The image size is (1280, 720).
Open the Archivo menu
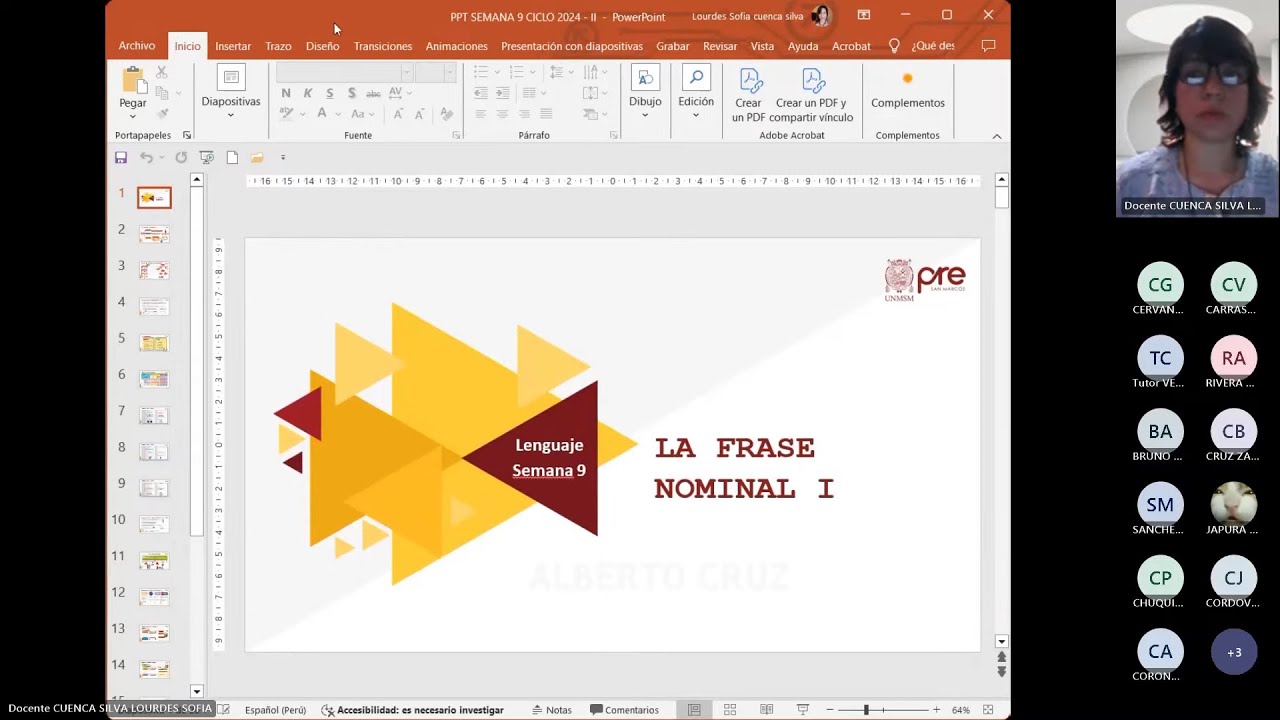point(137,46)
